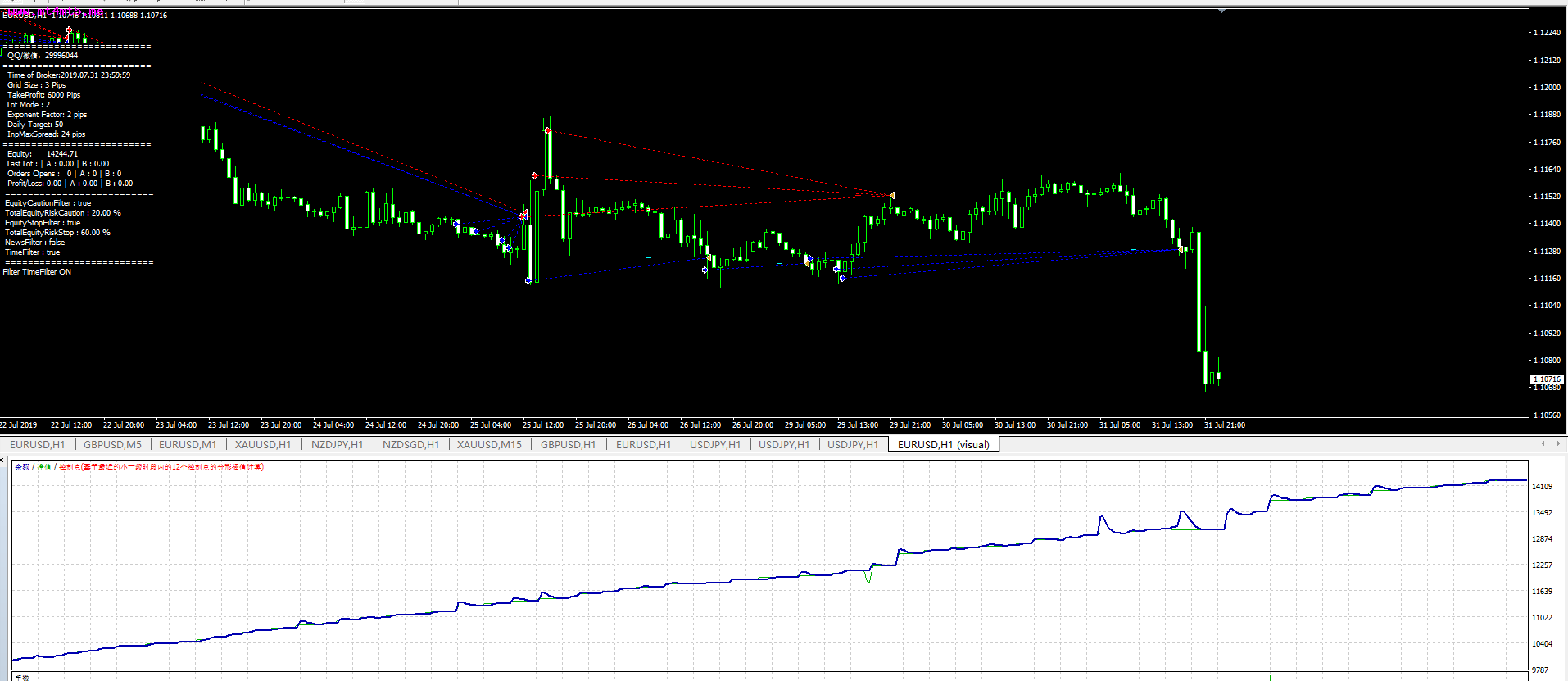
Task: Click the EquityStopFilter : true line
Action: pyautogui.click(x=43, y=223)
